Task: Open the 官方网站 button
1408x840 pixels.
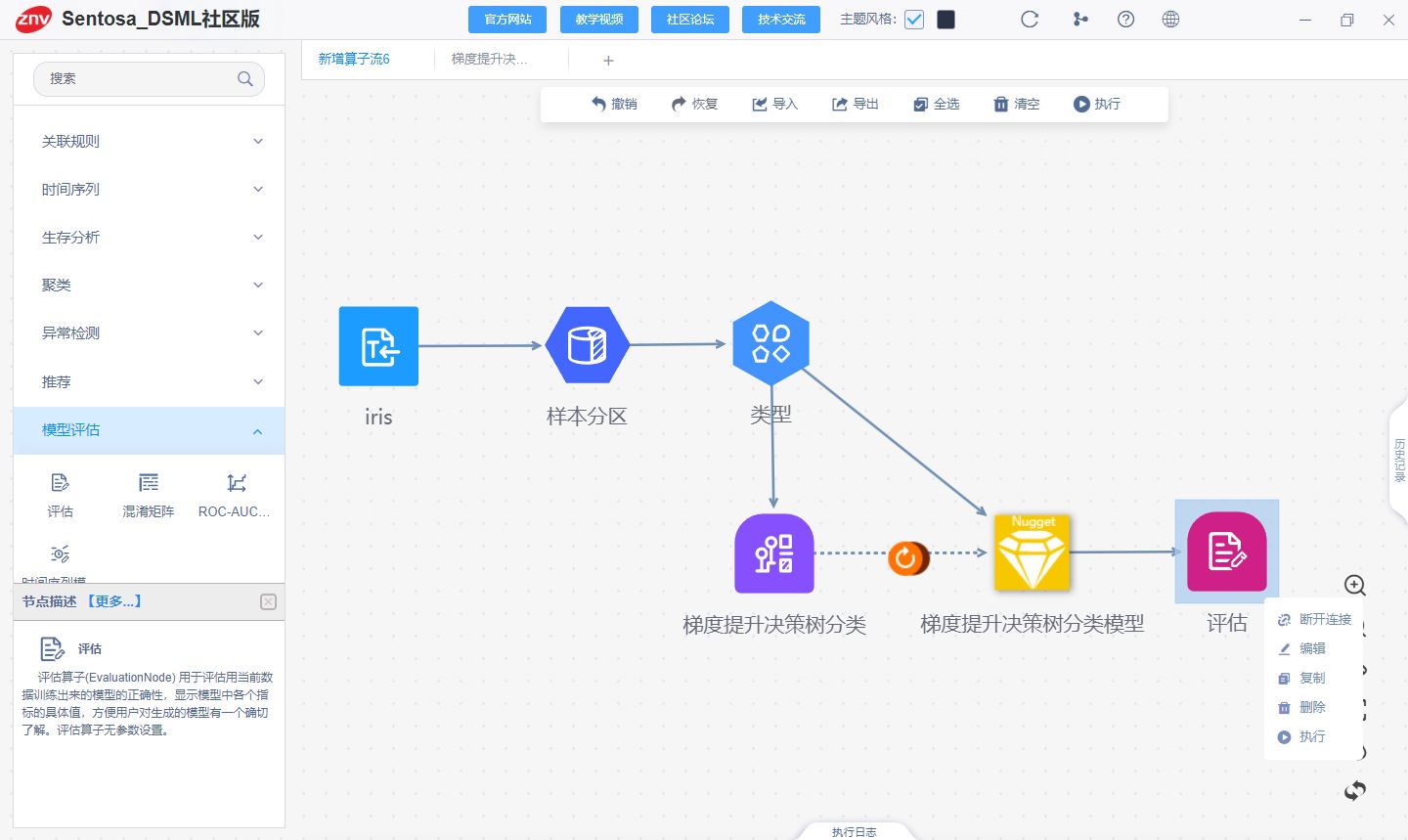Action: coord(507,20)
